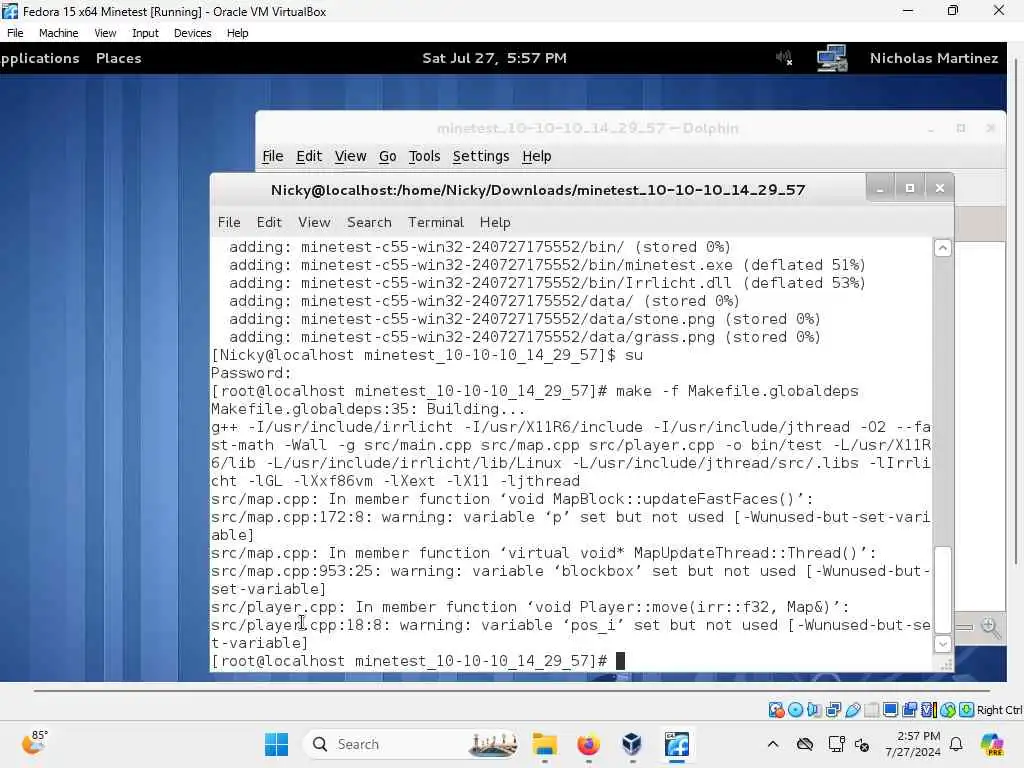The image size is (1024, 768).
Task: Click the VirtualBox keyboard capture arrow icon
Action: tap(967, 710)
